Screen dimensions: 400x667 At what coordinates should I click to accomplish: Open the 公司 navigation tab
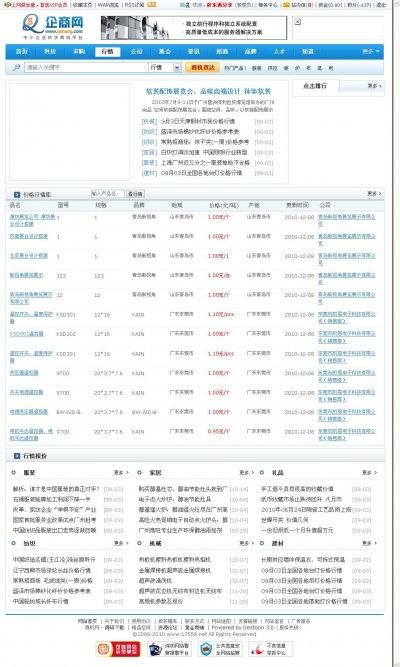pos(136,51)
